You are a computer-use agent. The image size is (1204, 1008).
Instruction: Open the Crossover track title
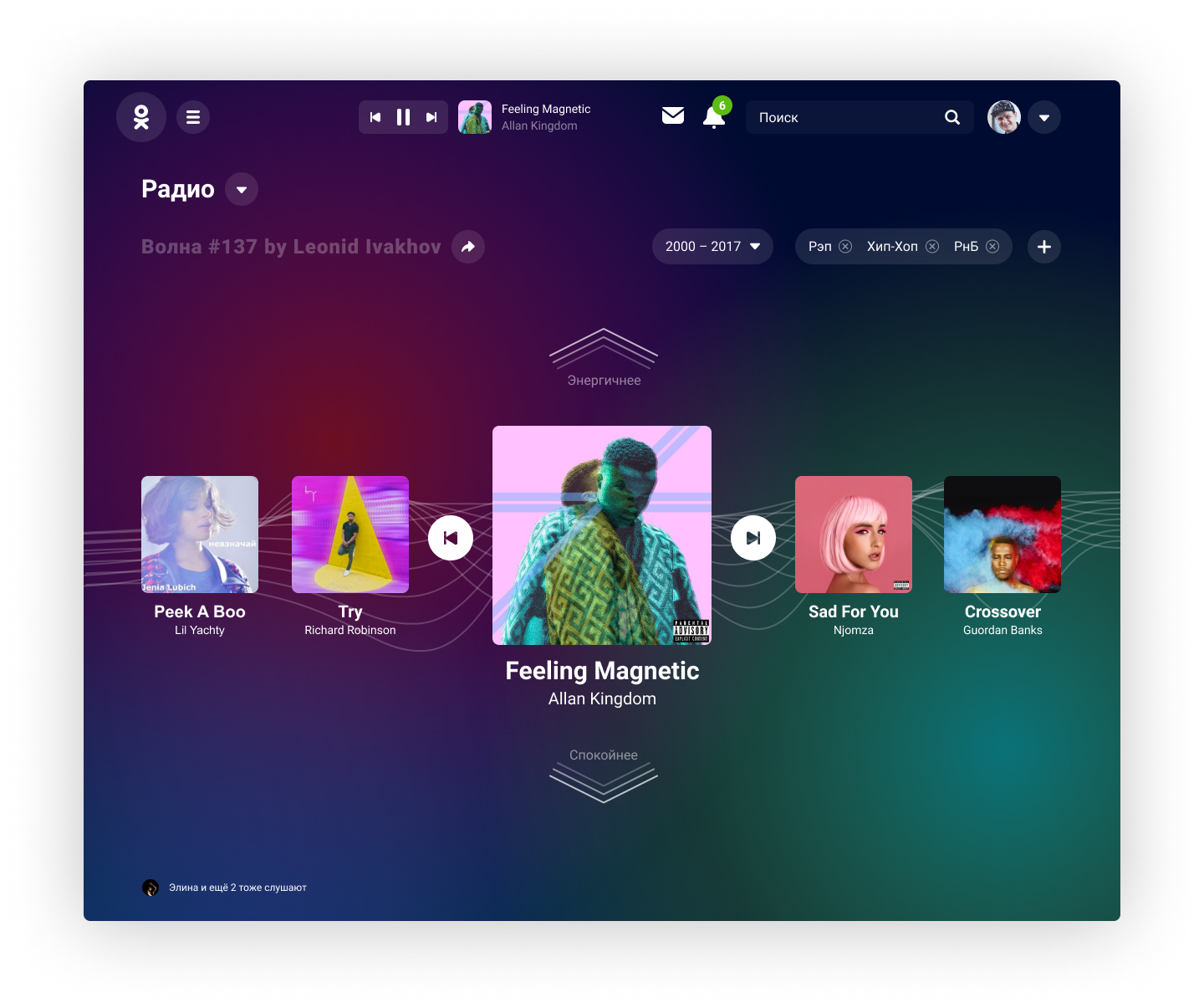pos(1002,611)
